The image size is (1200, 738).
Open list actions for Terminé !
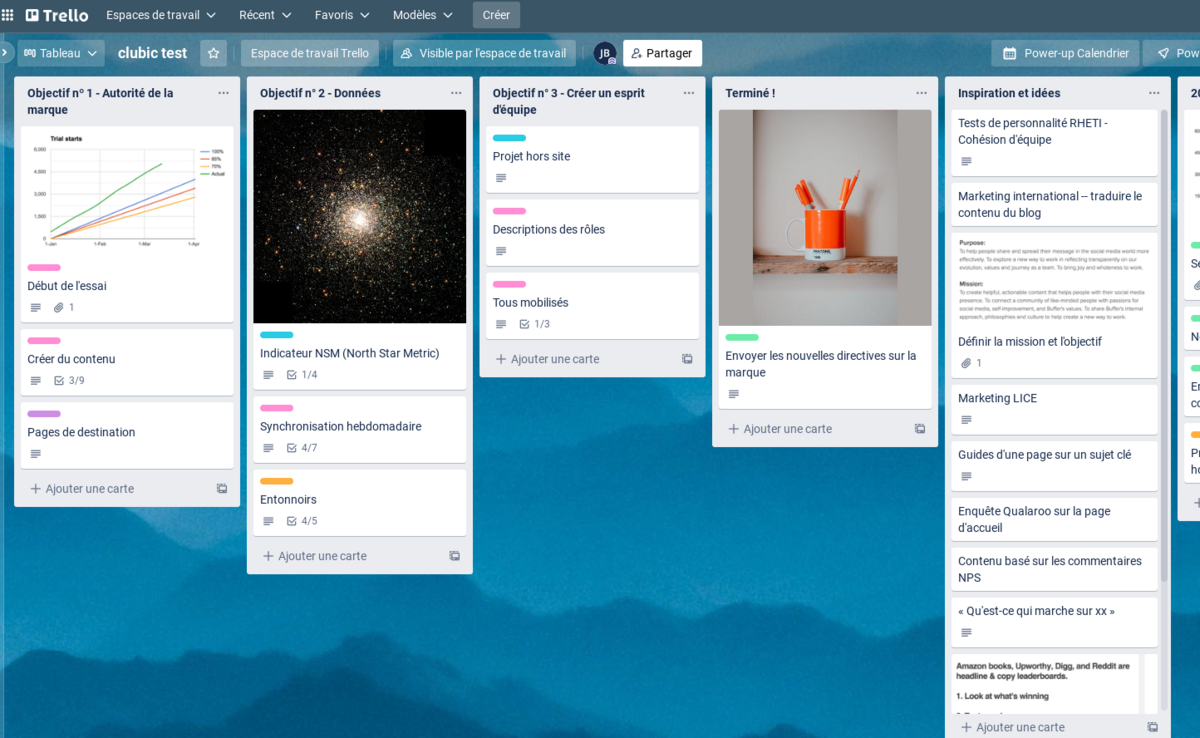pos(921,93)
